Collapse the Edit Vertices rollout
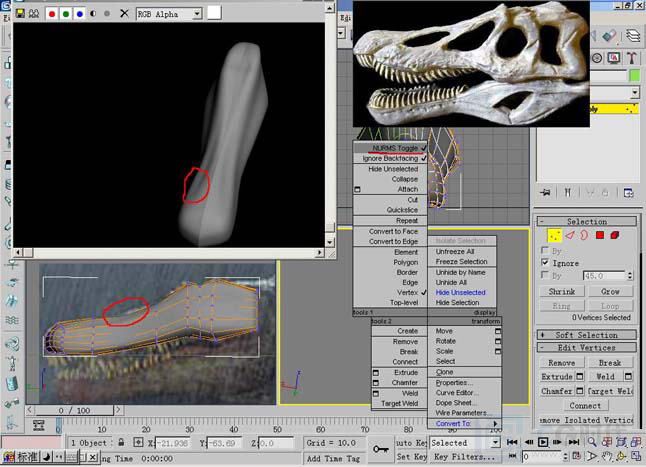646x467 pixels. tap(587, 348)
